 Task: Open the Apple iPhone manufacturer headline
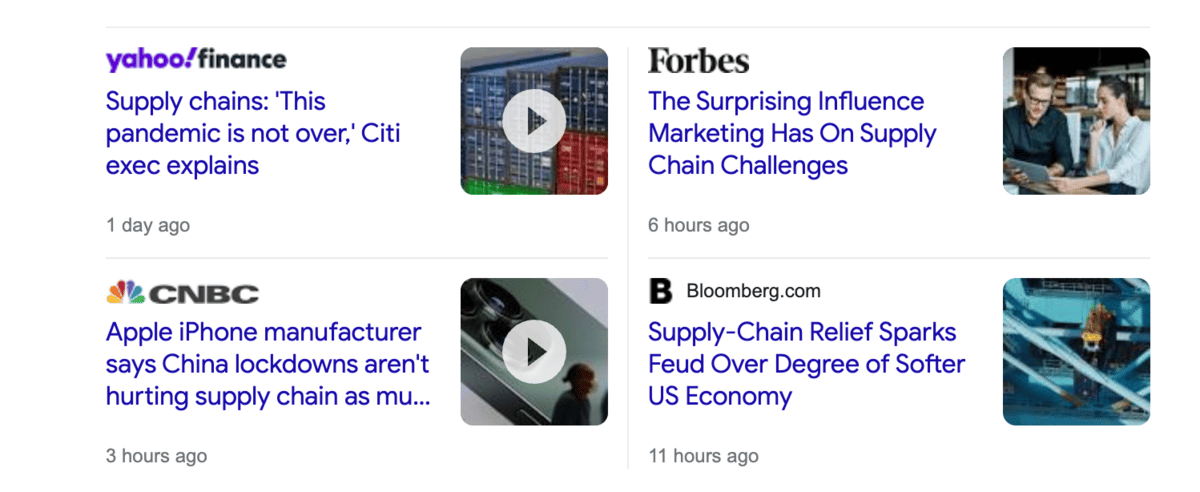268,364
